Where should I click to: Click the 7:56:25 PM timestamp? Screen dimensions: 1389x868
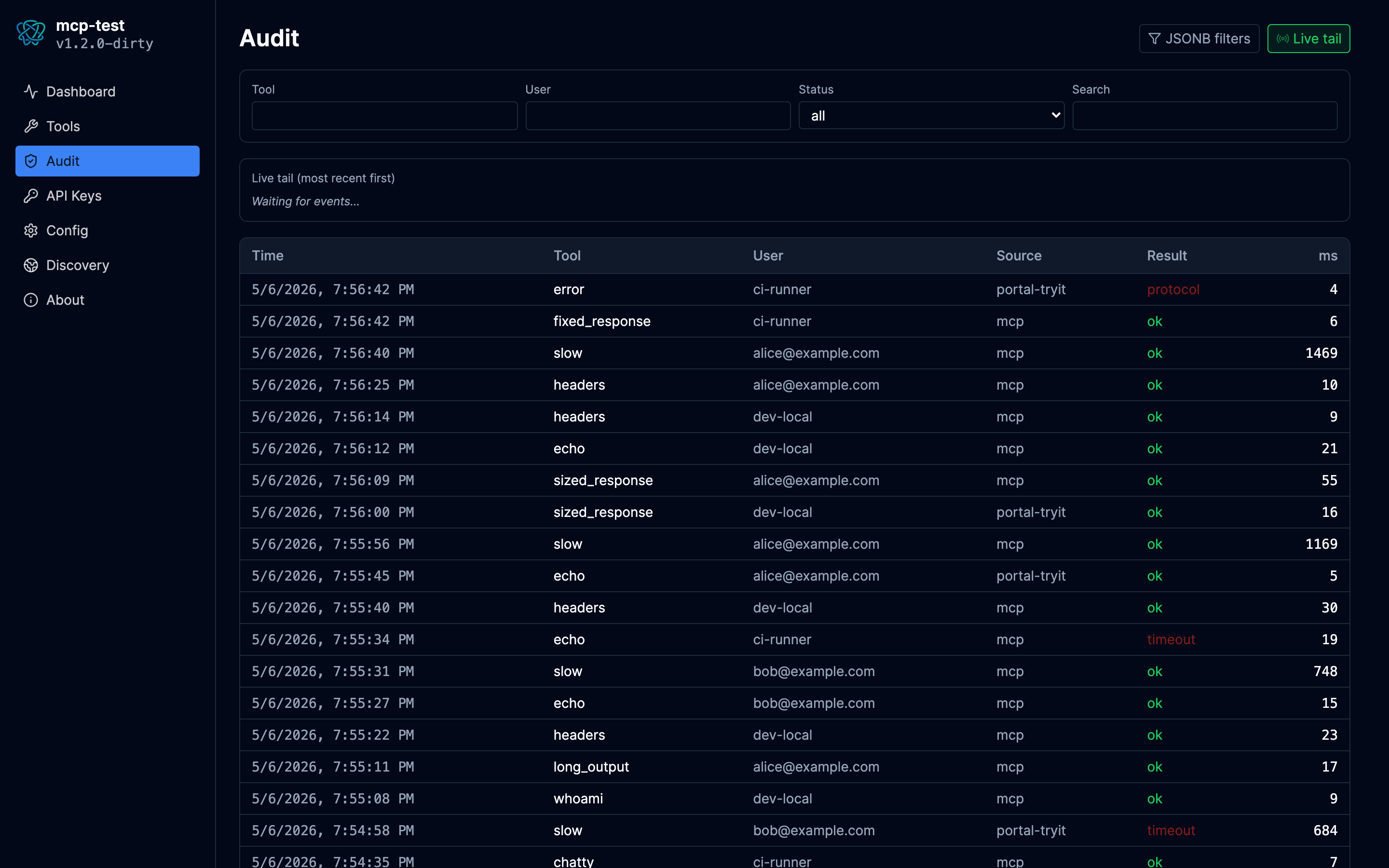coord(333,385)
